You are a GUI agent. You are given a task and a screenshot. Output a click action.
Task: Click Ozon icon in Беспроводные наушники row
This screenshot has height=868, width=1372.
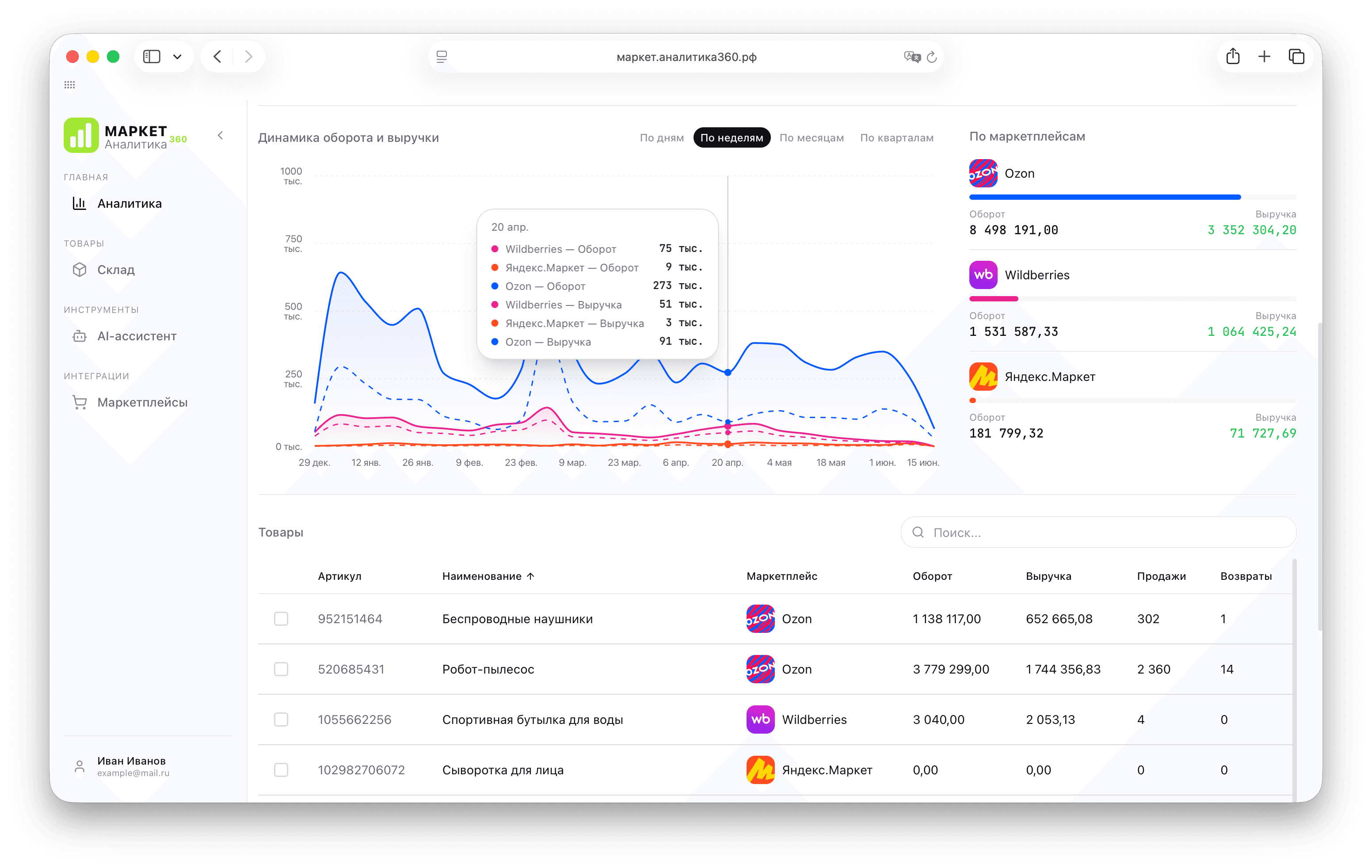pyautogui.click(x=761, y=619)
